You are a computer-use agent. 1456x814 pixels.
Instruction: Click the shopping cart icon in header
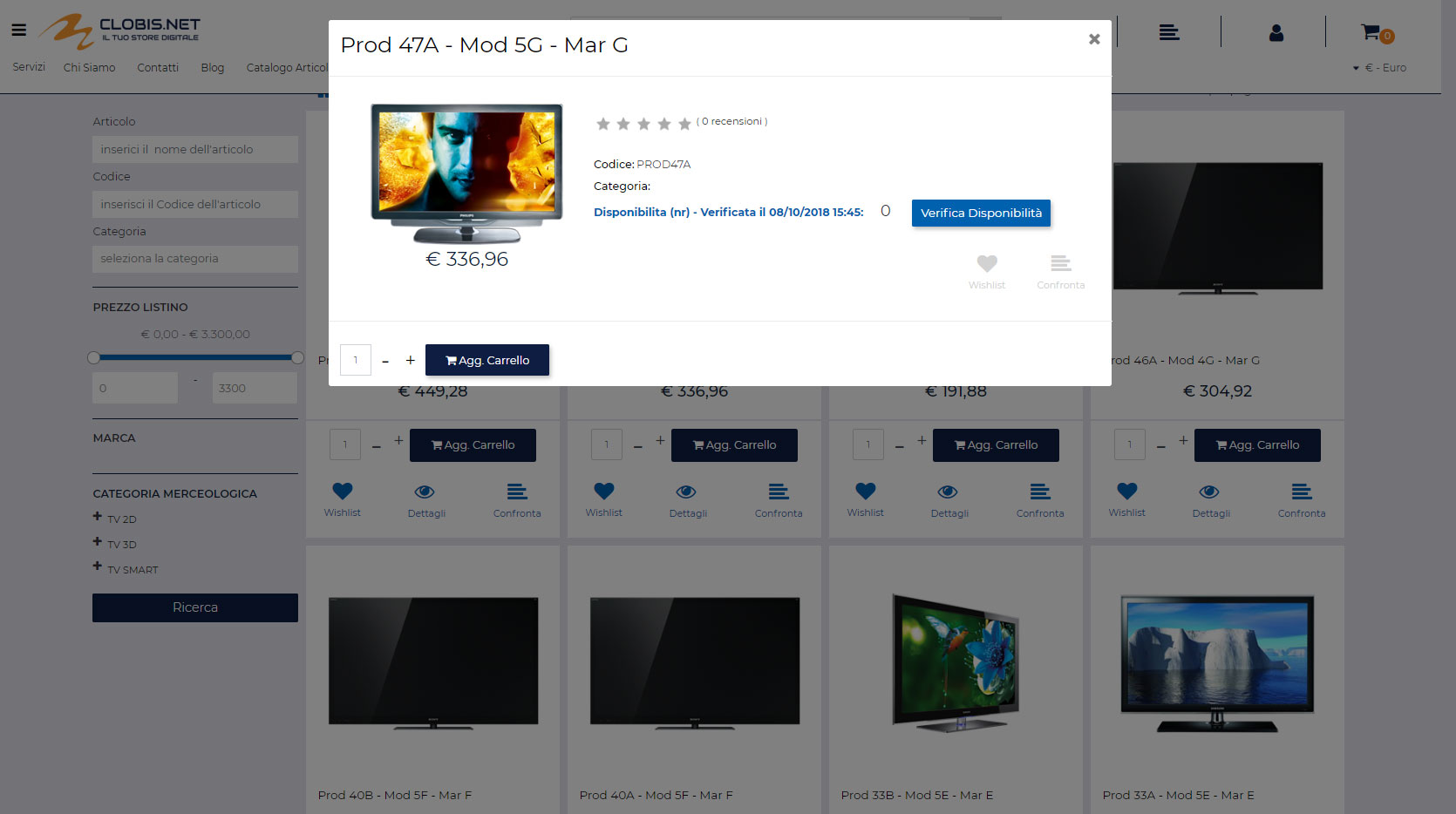[x=1372, y=33]
